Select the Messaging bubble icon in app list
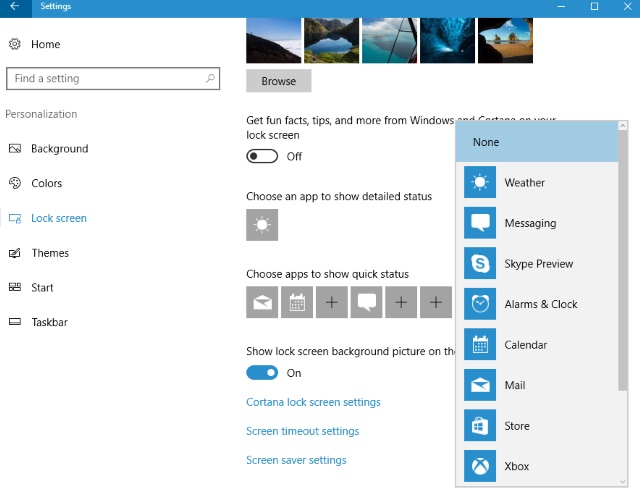This screenshot has height=493, width=640. pos(480,223)
